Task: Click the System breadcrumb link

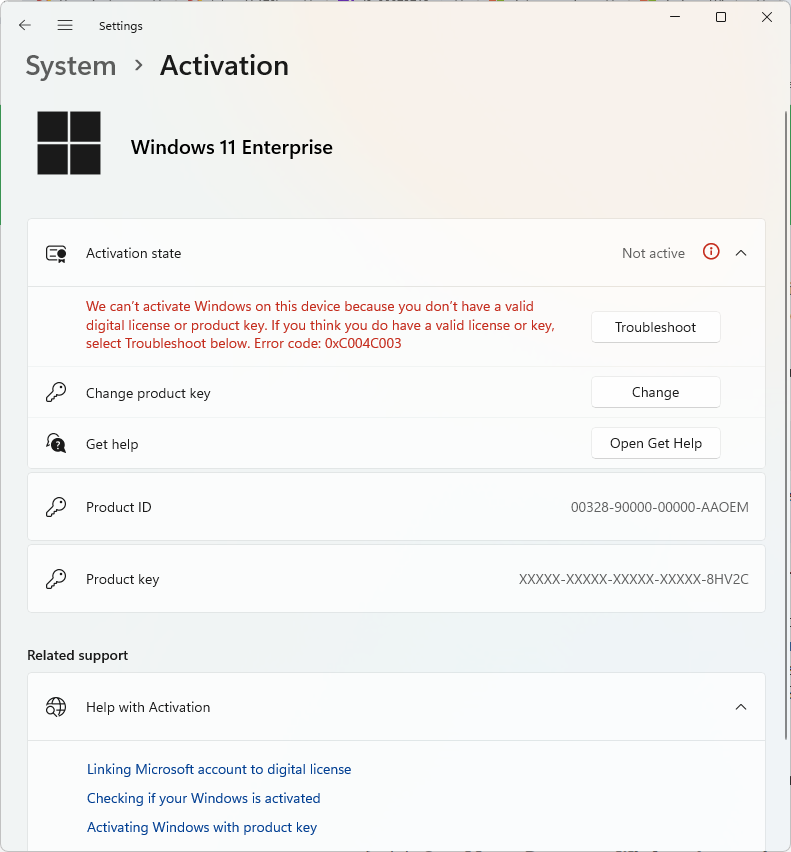Action: (71, 66)
